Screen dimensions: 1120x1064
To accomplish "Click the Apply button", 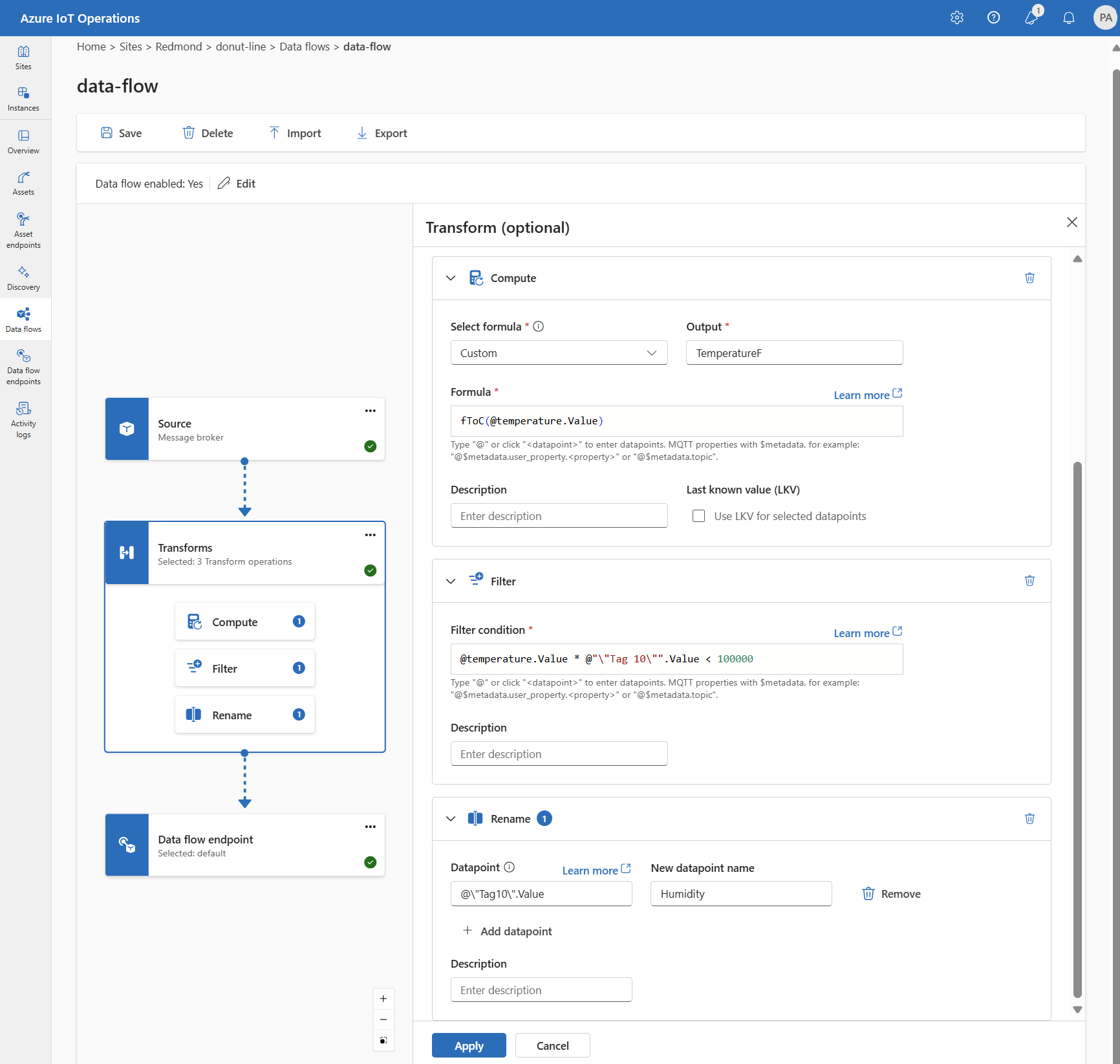I will tap(469, 1045).
